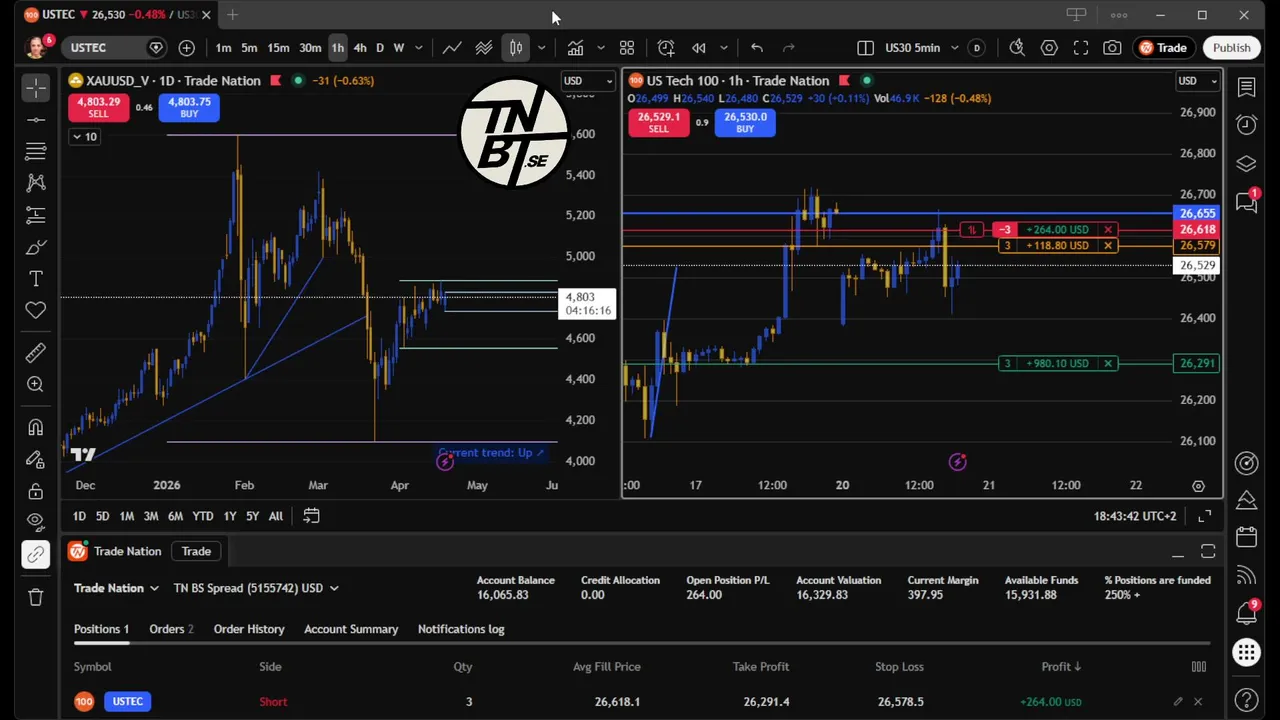Open the help center question icon
Screen dimensions: 1280x720
pos(1247,699)
